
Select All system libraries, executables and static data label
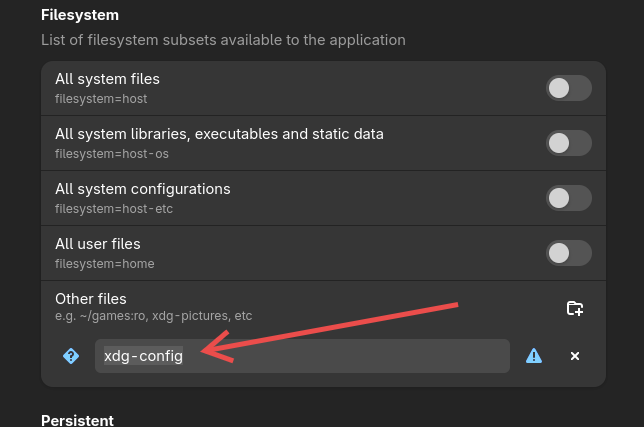click(219, 134)
